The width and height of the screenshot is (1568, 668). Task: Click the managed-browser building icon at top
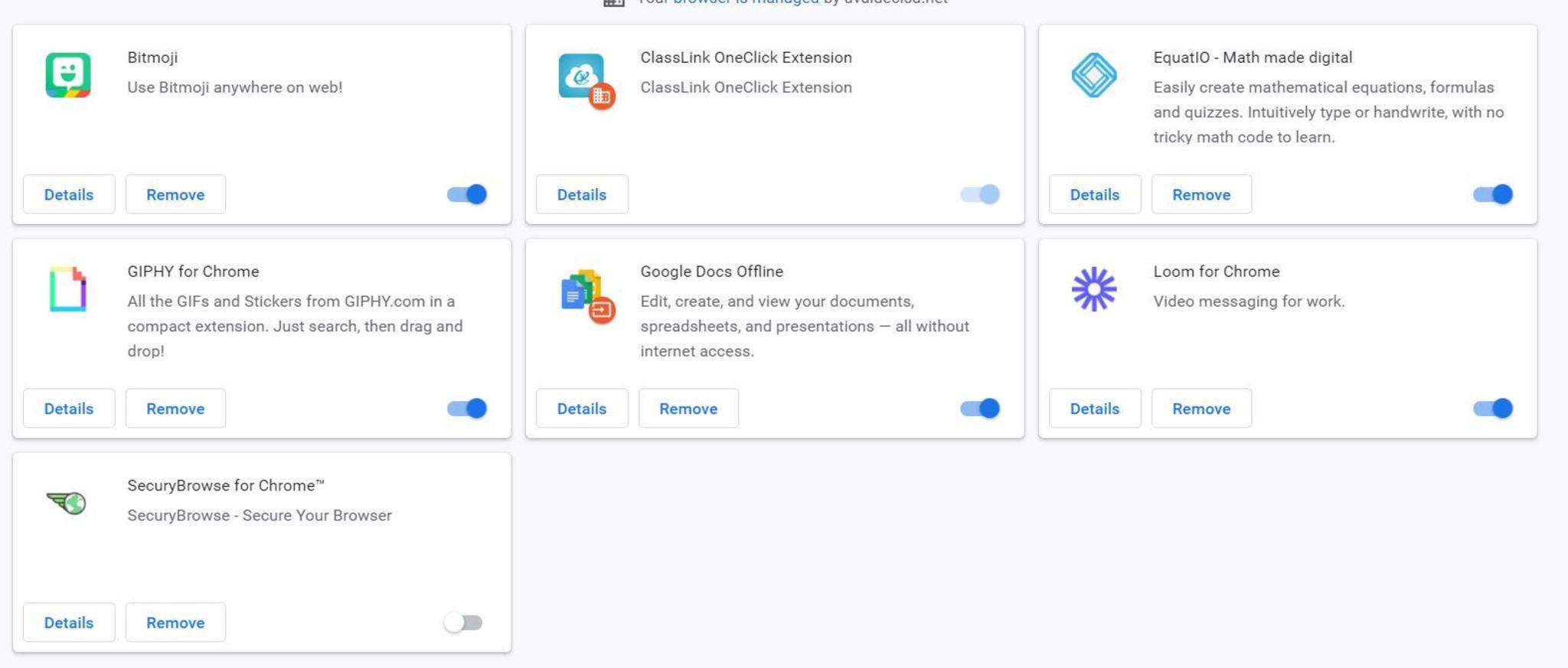614,2
